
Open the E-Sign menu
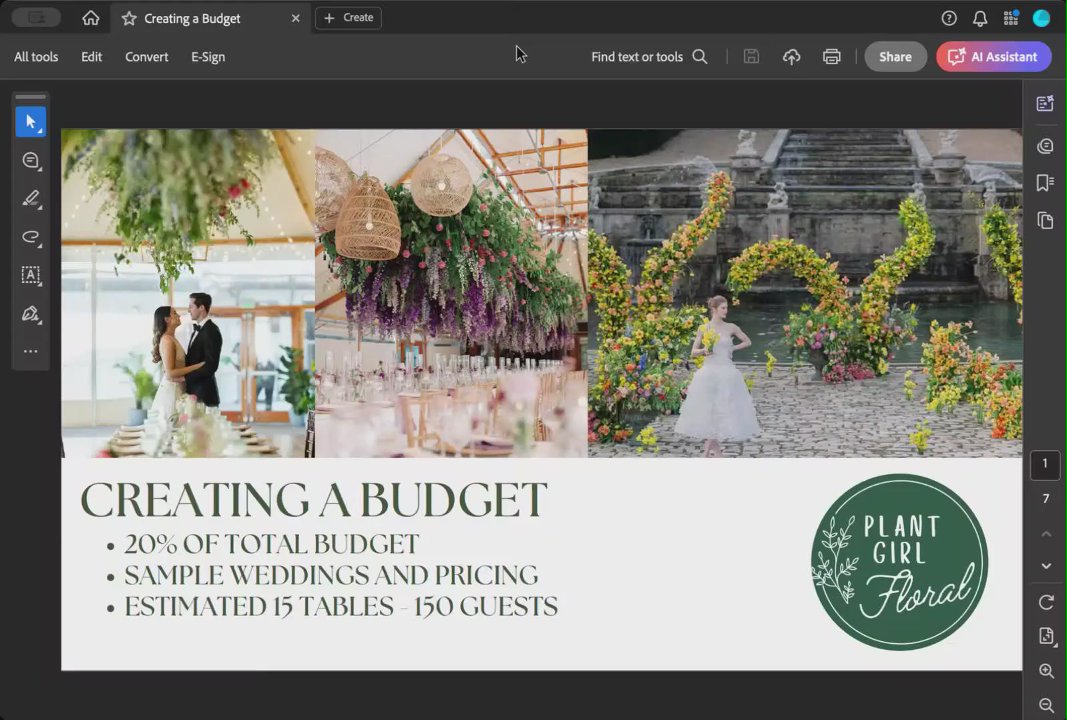(208, 57)
